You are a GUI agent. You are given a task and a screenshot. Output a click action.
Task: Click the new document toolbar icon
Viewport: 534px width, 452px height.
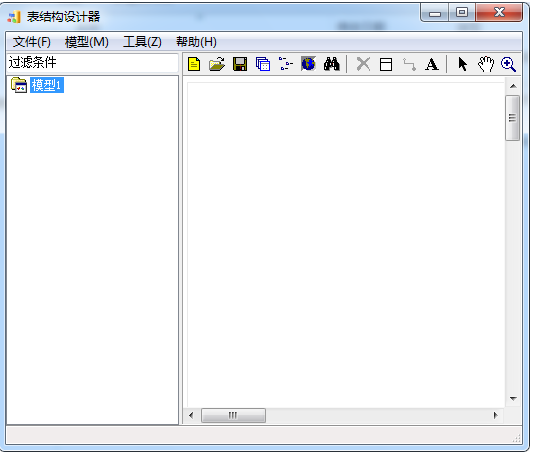point(194,64)
